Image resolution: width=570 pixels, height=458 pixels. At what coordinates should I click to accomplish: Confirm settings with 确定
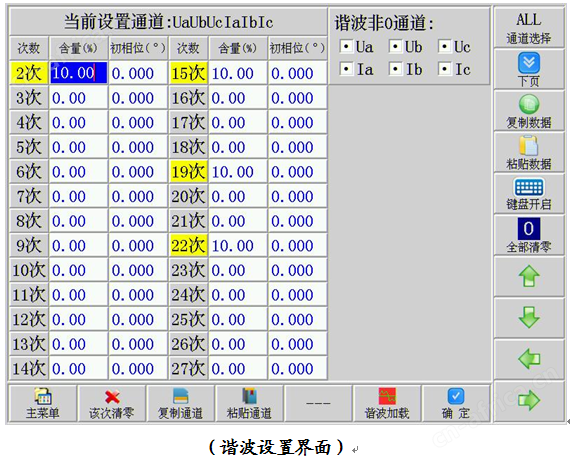tap(456, 403)
